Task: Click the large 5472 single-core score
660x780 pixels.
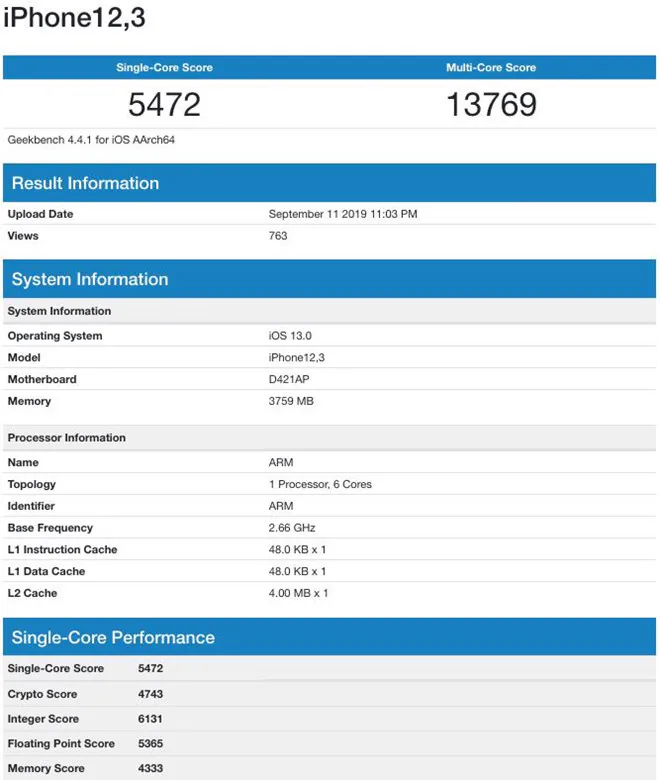Action: point(164,104)
